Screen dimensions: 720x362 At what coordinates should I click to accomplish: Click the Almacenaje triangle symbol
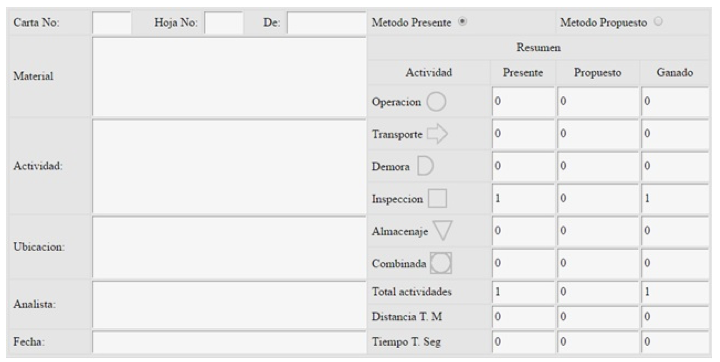(x=443, y=231)
